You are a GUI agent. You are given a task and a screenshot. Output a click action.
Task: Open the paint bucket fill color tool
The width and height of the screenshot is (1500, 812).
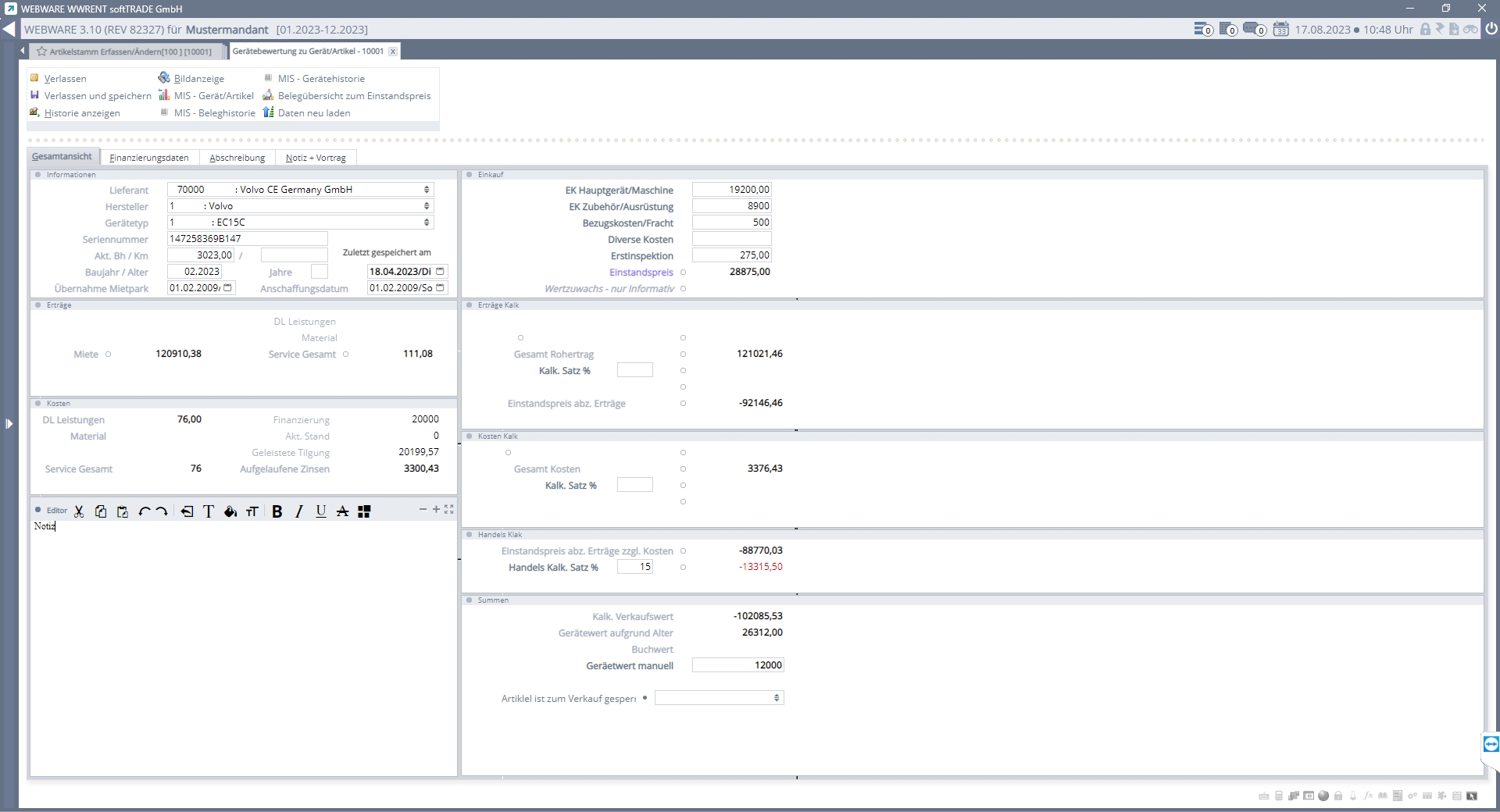tap(230, 511)
